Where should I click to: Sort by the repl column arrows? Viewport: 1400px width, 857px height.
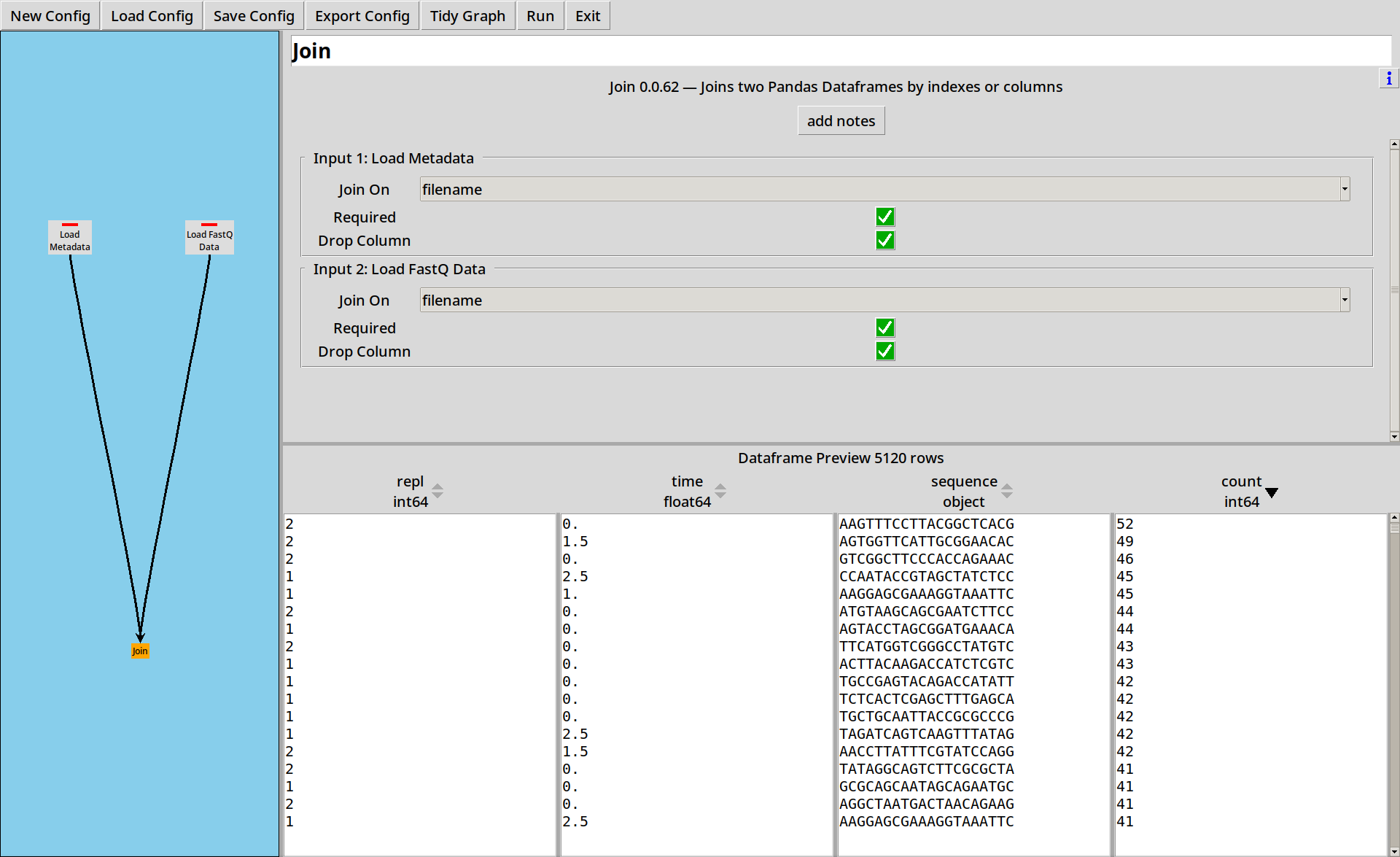click(437, 491)
